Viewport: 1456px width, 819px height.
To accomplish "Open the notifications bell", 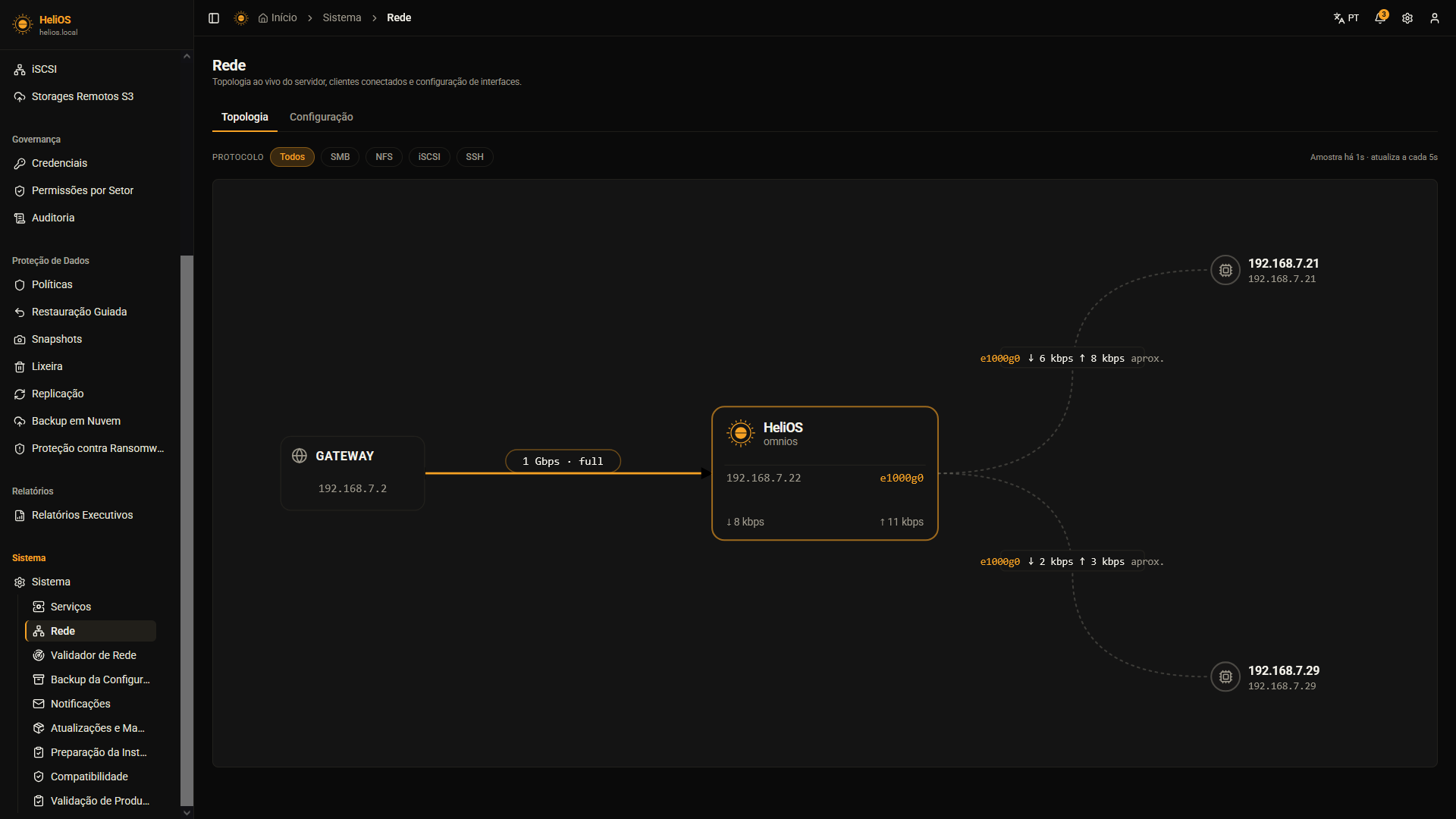I will click(1380, 18).
